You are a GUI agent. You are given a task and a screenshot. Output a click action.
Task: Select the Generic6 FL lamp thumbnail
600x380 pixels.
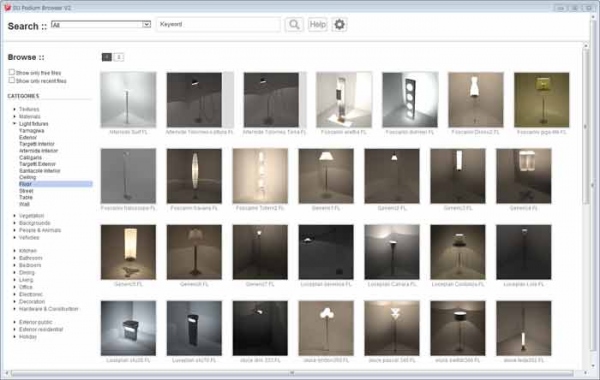[194, 252]
